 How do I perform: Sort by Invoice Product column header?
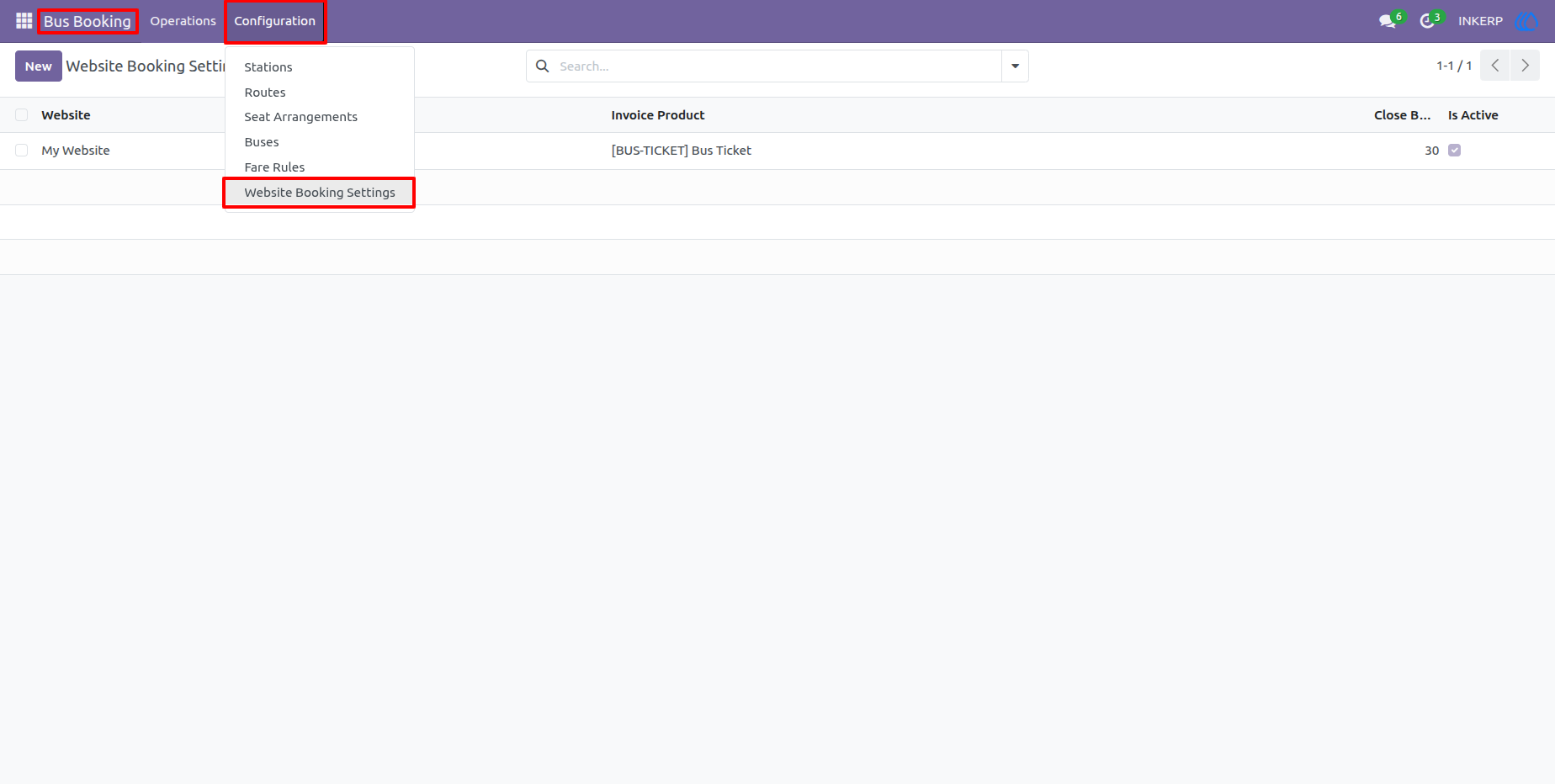[x=658, y=115]
